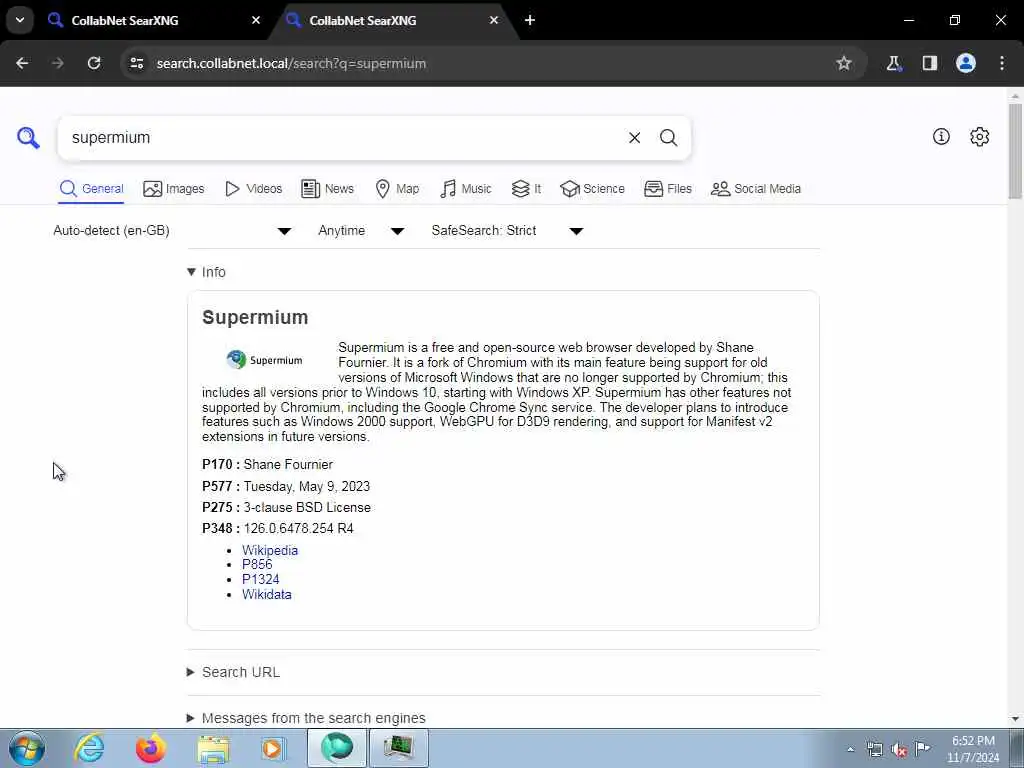Click the '126.0.6478.254 R4' version text
Viewport: 1024px width, 768px height.
coord(298,528)
